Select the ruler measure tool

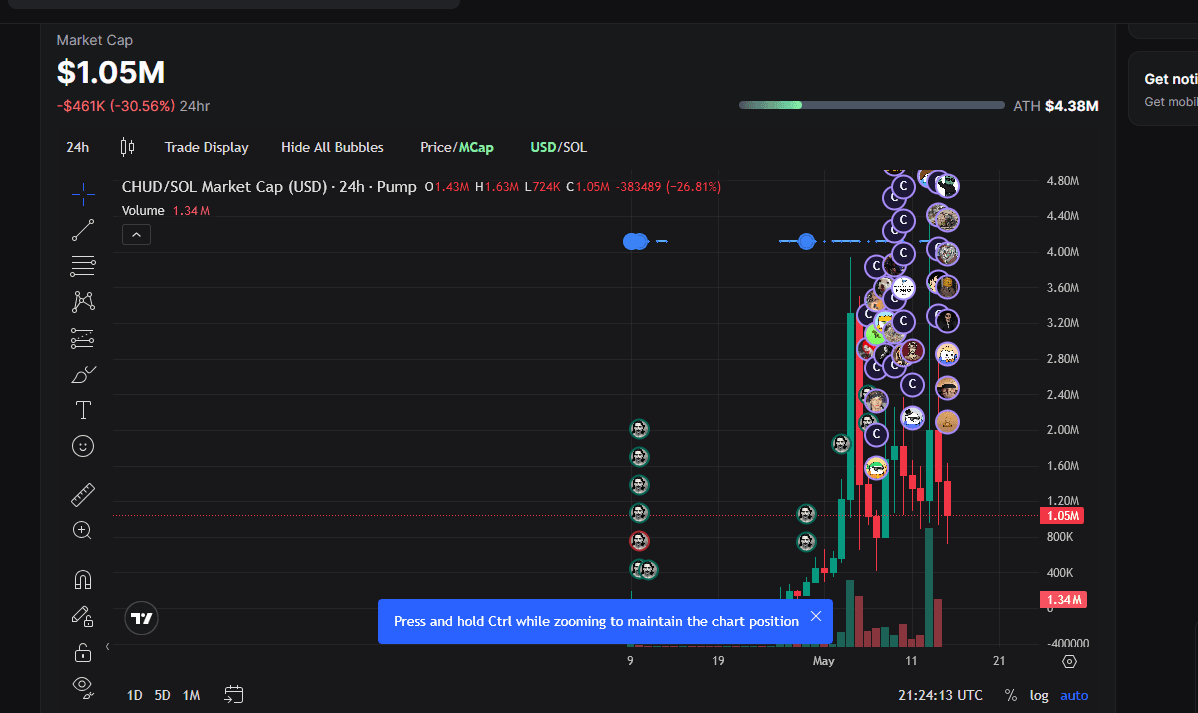[x=83, y=495]
